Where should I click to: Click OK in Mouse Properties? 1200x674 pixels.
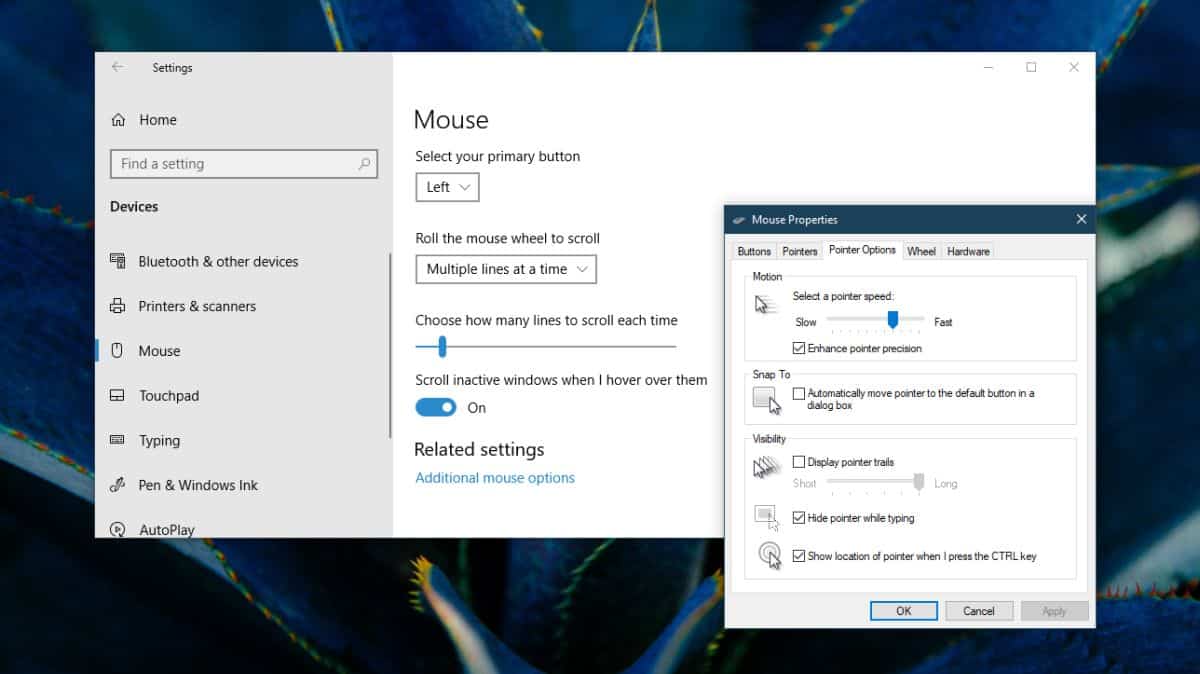tap(904, 611)
